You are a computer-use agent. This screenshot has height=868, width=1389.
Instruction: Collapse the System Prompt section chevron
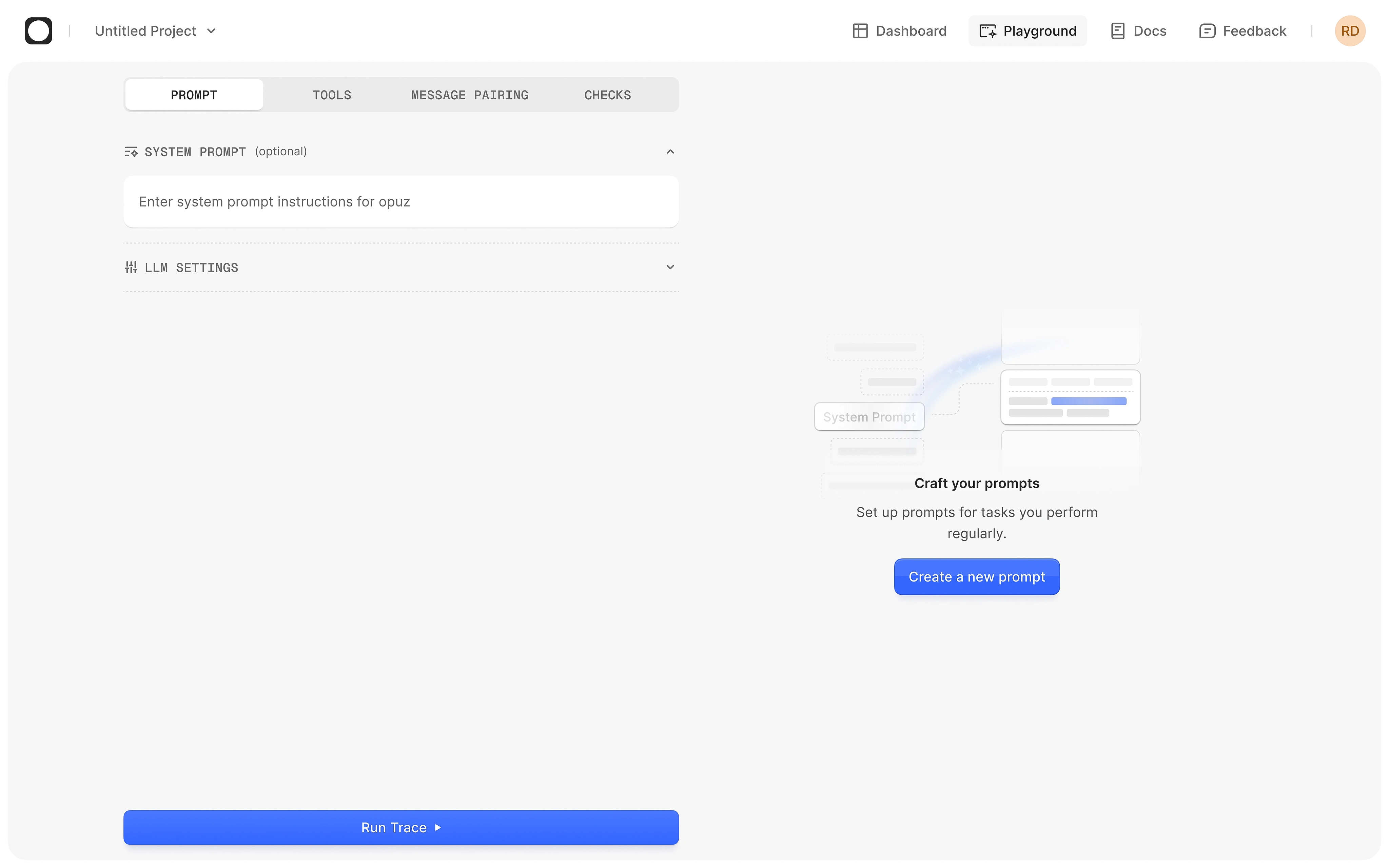click(670, 152)
